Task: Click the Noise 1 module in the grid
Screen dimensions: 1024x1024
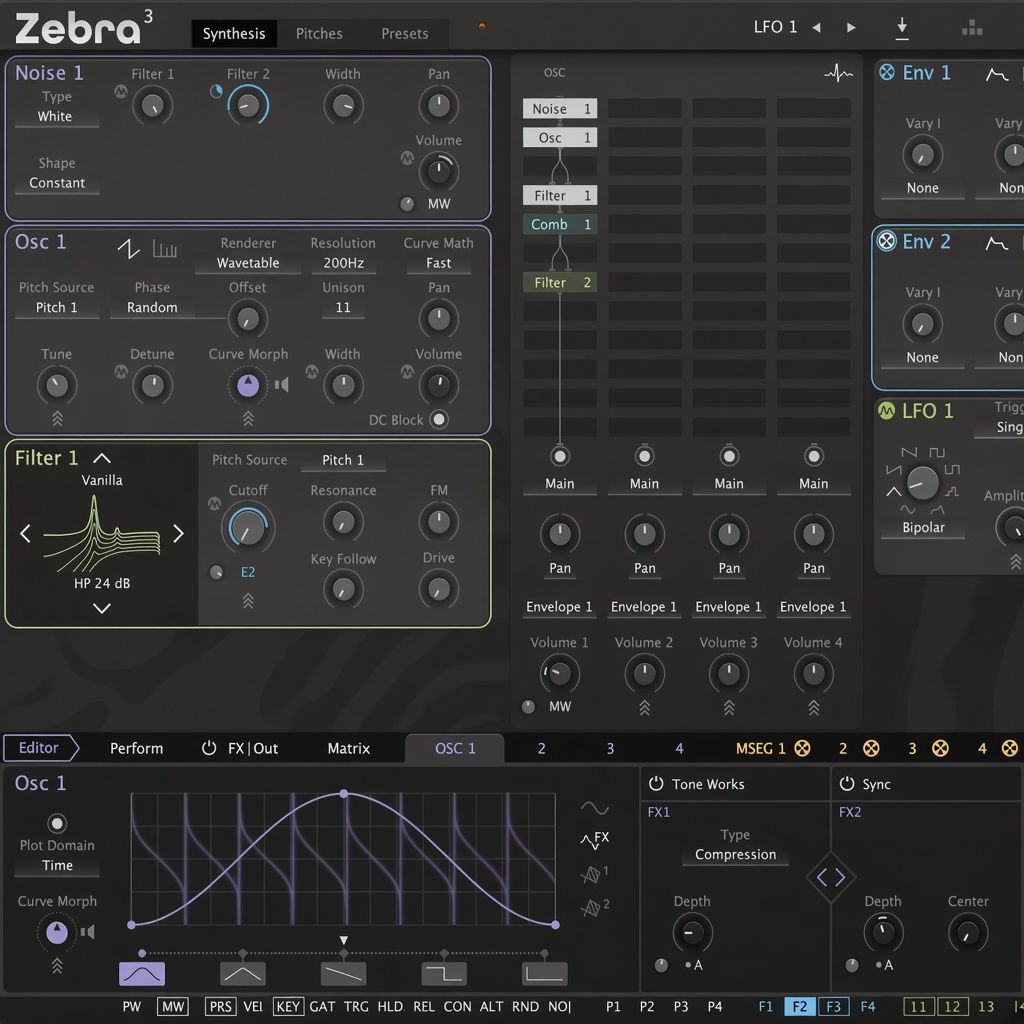Action: 560,109
